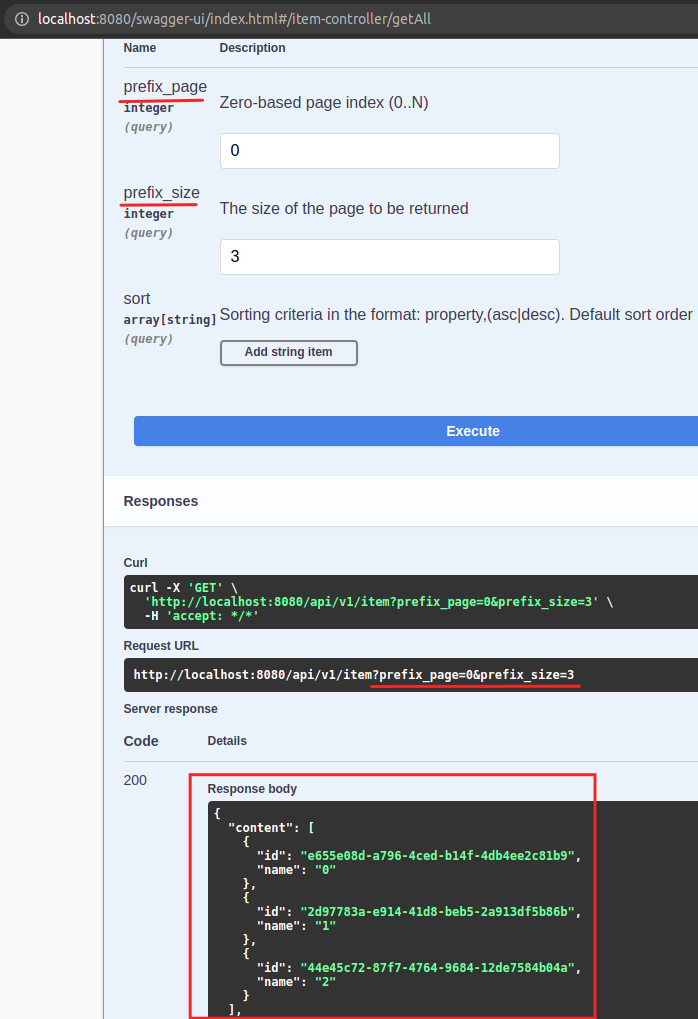Click the Response body JSON block
The image size is (698, 1019).
pyautogui.click(x=452, y=908)
